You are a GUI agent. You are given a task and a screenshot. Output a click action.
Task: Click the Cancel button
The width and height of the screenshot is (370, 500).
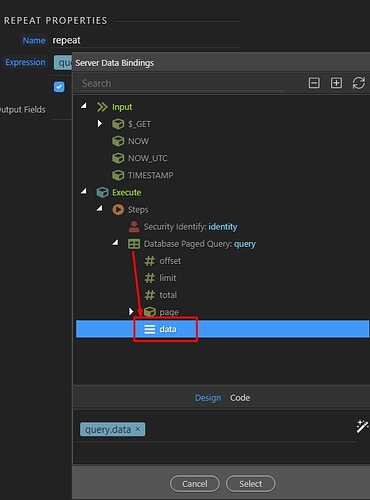tap(195, 484)
